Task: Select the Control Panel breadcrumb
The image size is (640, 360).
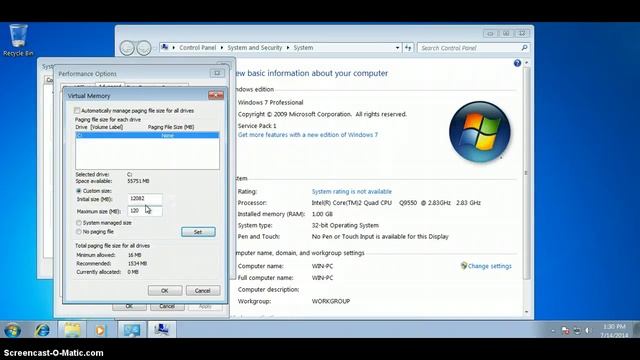Action: point(198,48)
